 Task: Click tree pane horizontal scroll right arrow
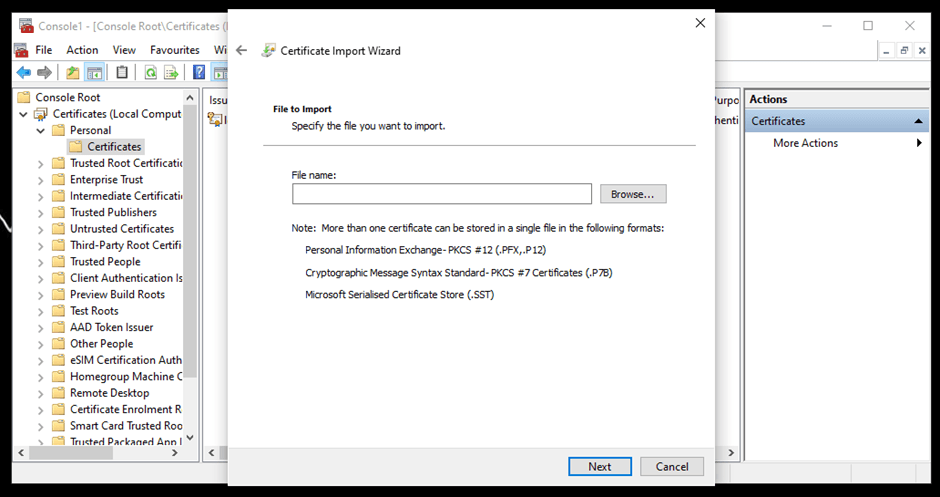click(x=174, y=453)
